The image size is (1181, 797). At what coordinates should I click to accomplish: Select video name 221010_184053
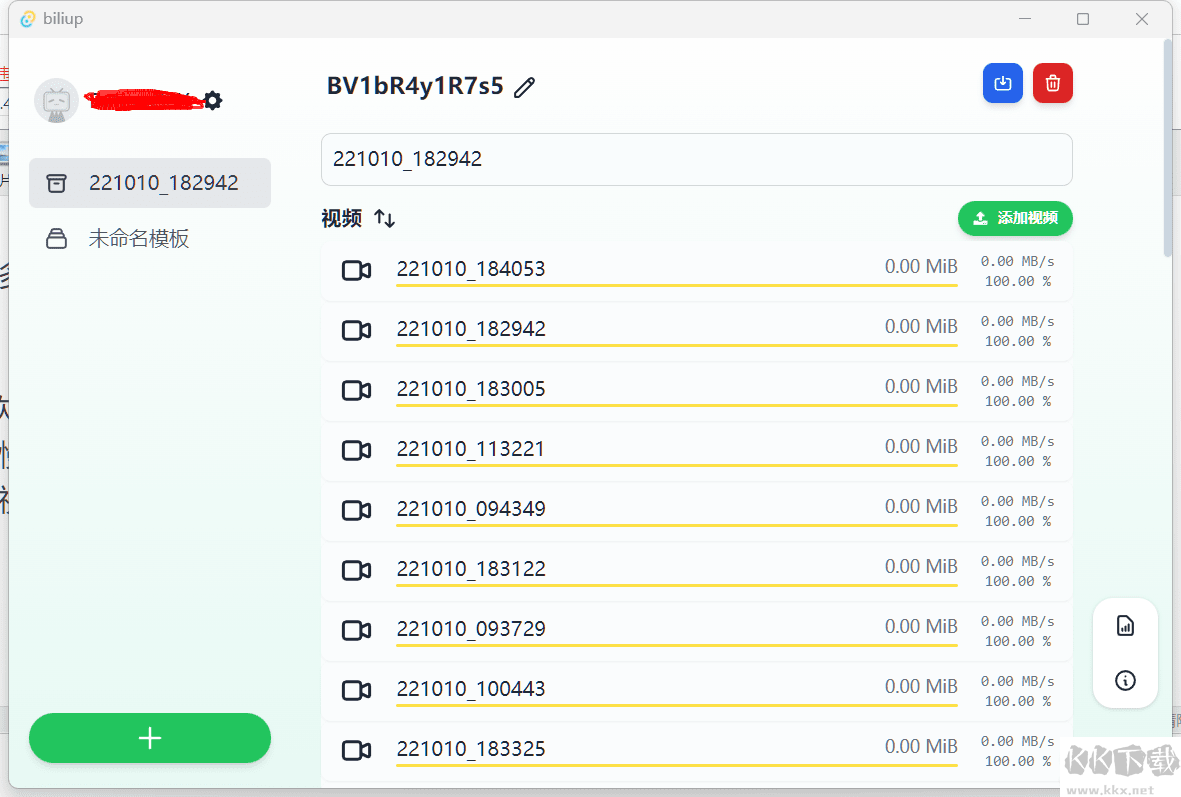tap(471, 269)
